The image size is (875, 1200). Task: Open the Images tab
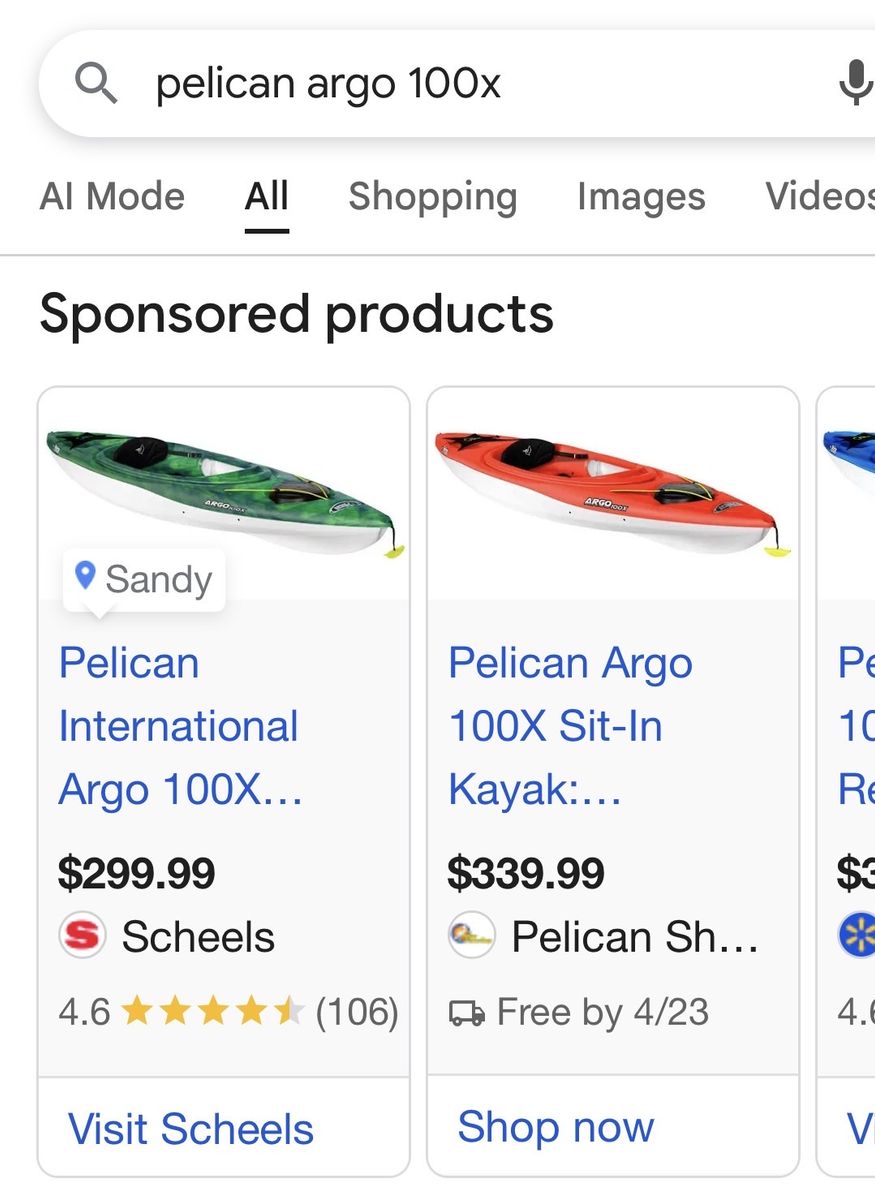point(641,196)
